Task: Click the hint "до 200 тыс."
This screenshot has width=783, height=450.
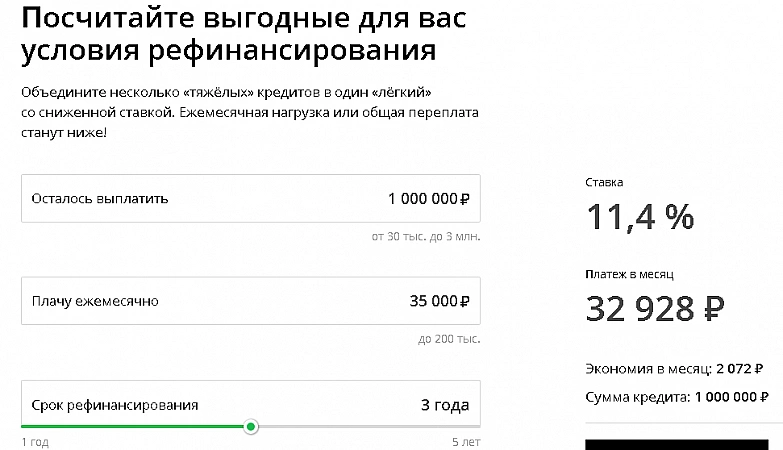Action: (448, 339)
